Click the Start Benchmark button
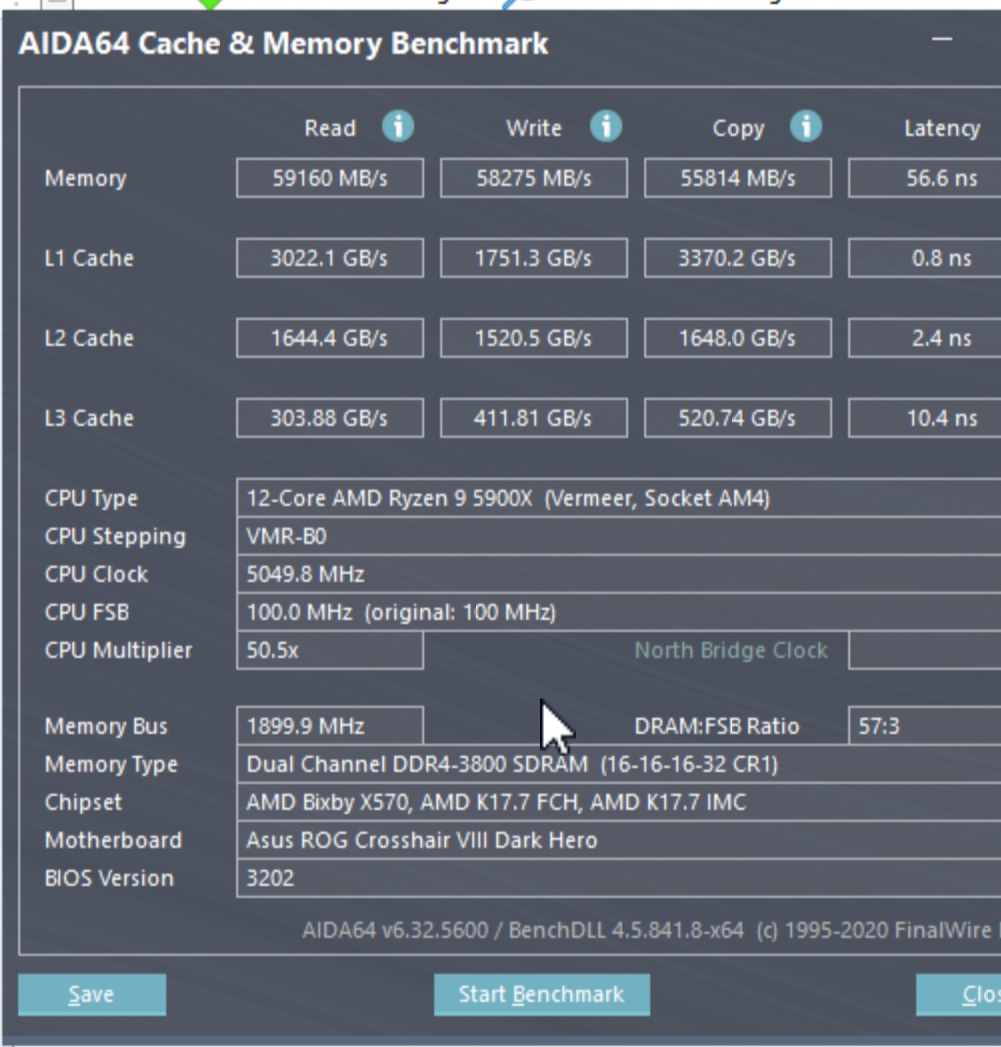This screenshot has height=1047, width=1001. pos(542,994)
